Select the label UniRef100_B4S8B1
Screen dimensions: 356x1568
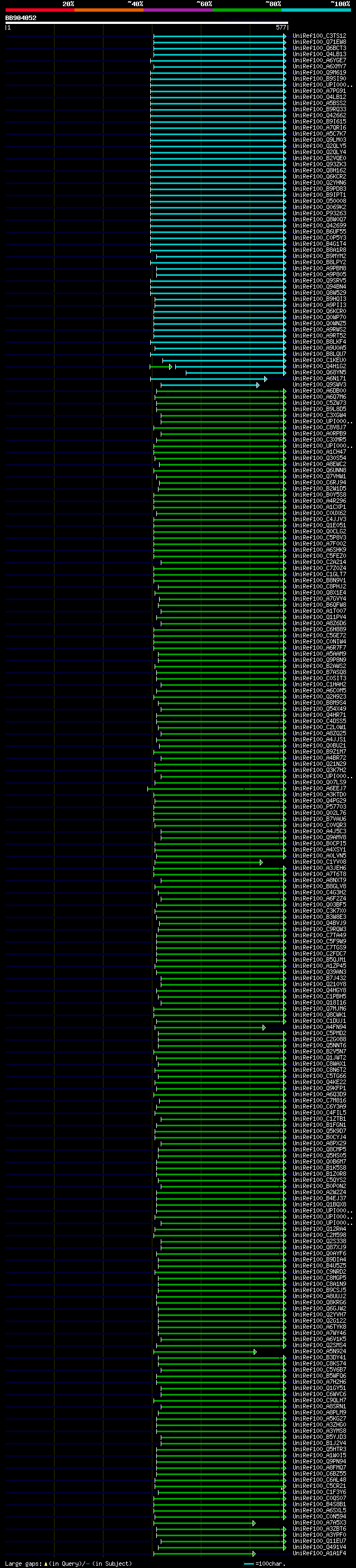[319, 1505]
